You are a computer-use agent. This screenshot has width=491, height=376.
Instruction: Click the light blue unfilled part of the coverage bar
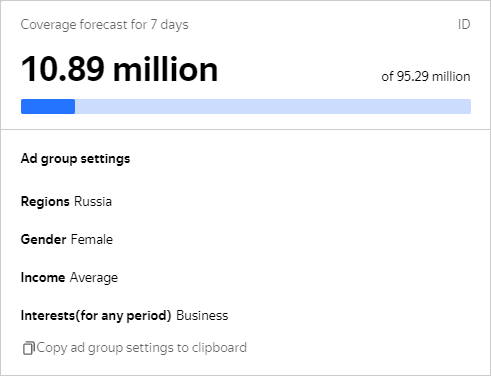(273, 106)
